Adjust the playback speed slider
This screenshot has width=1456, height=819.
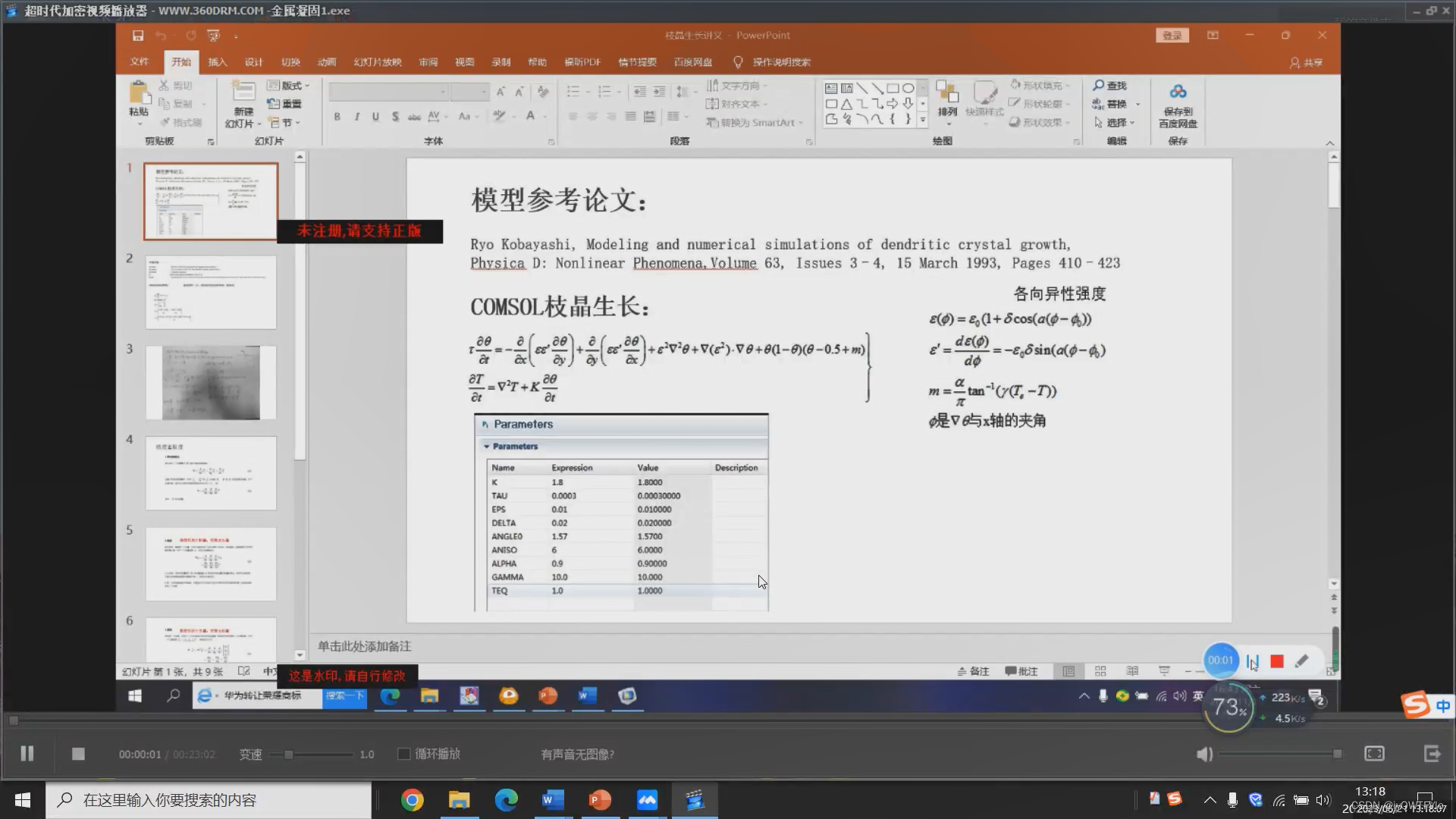(289, 755)
